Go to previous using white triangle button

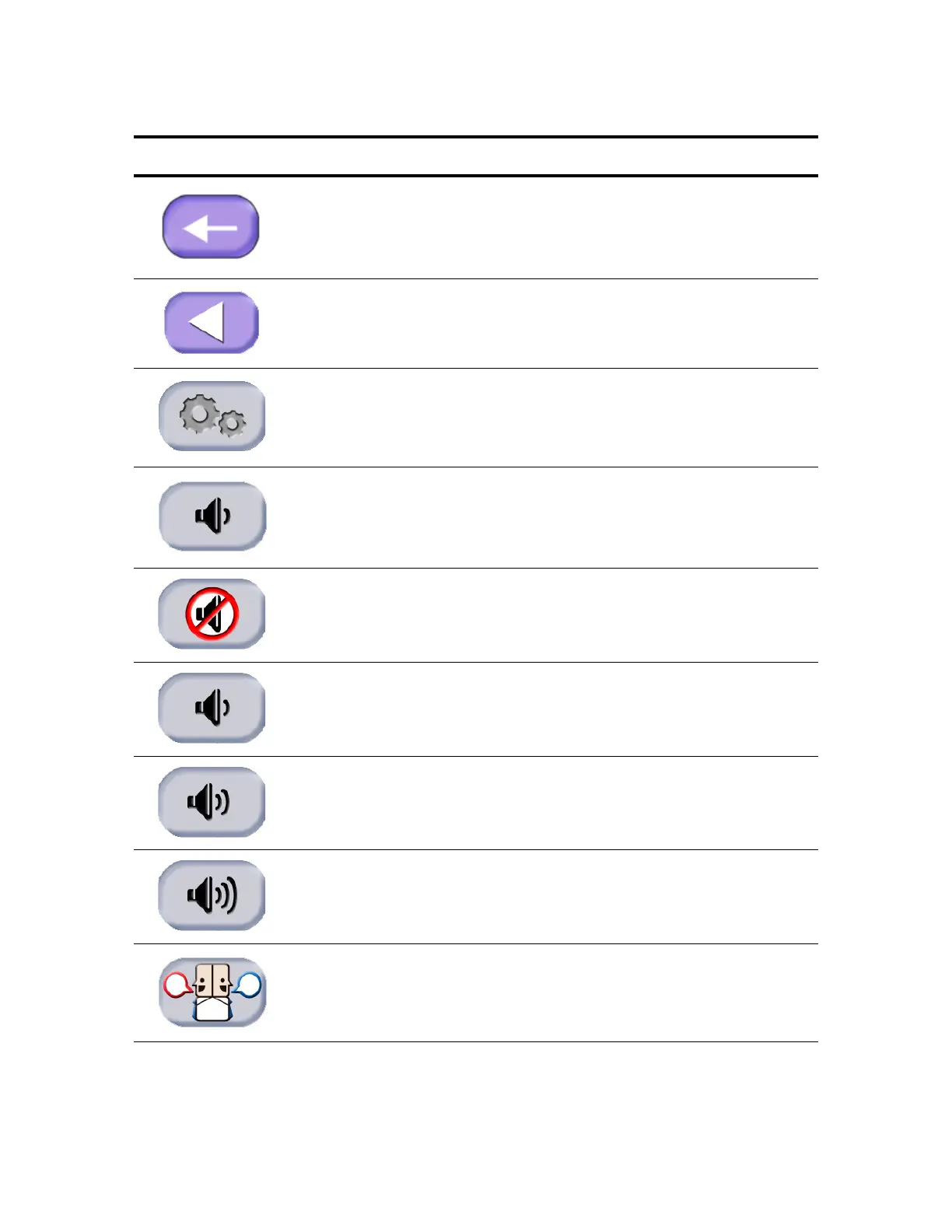(212, 323)
